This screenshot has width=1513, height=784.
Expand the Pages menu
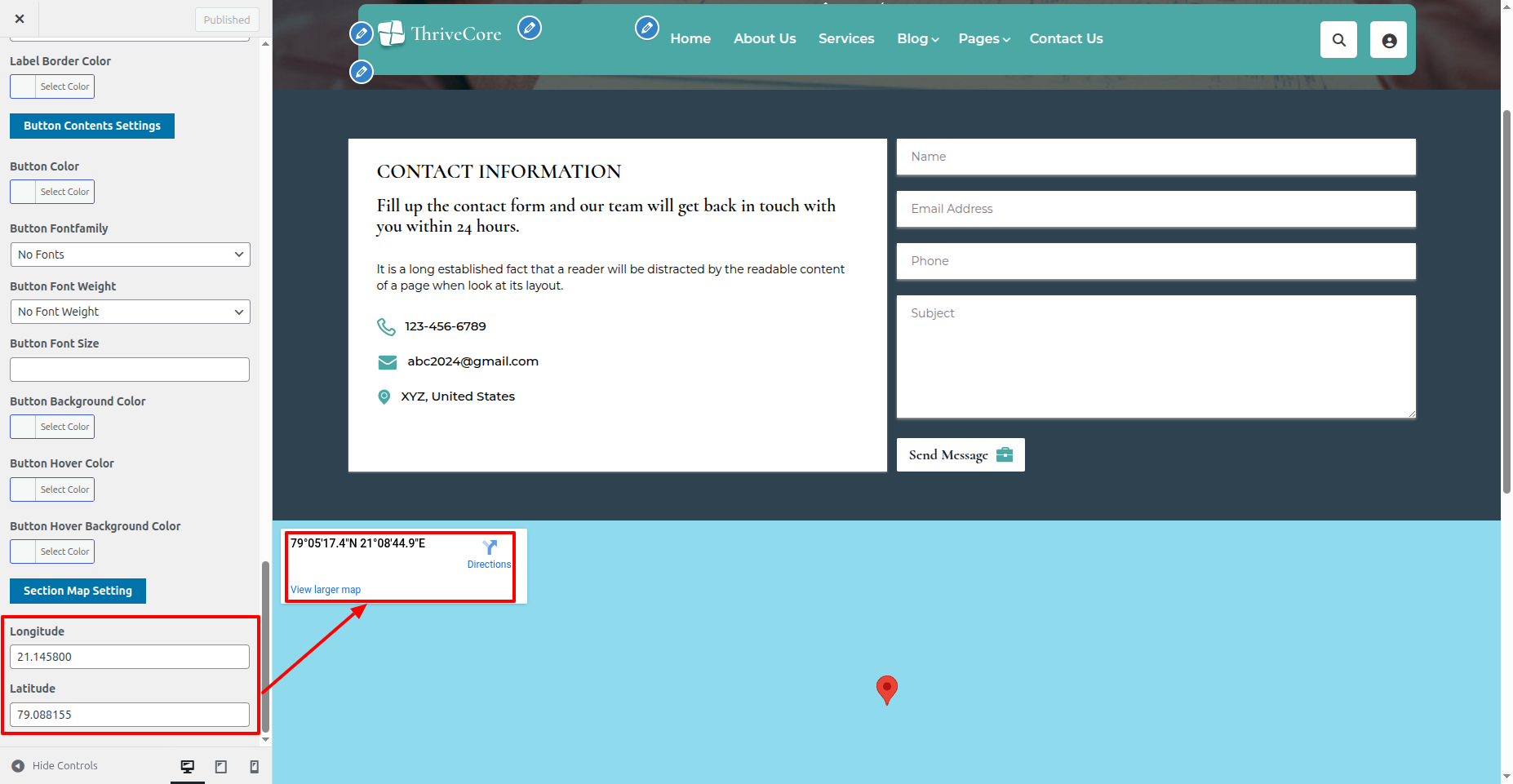983,38
